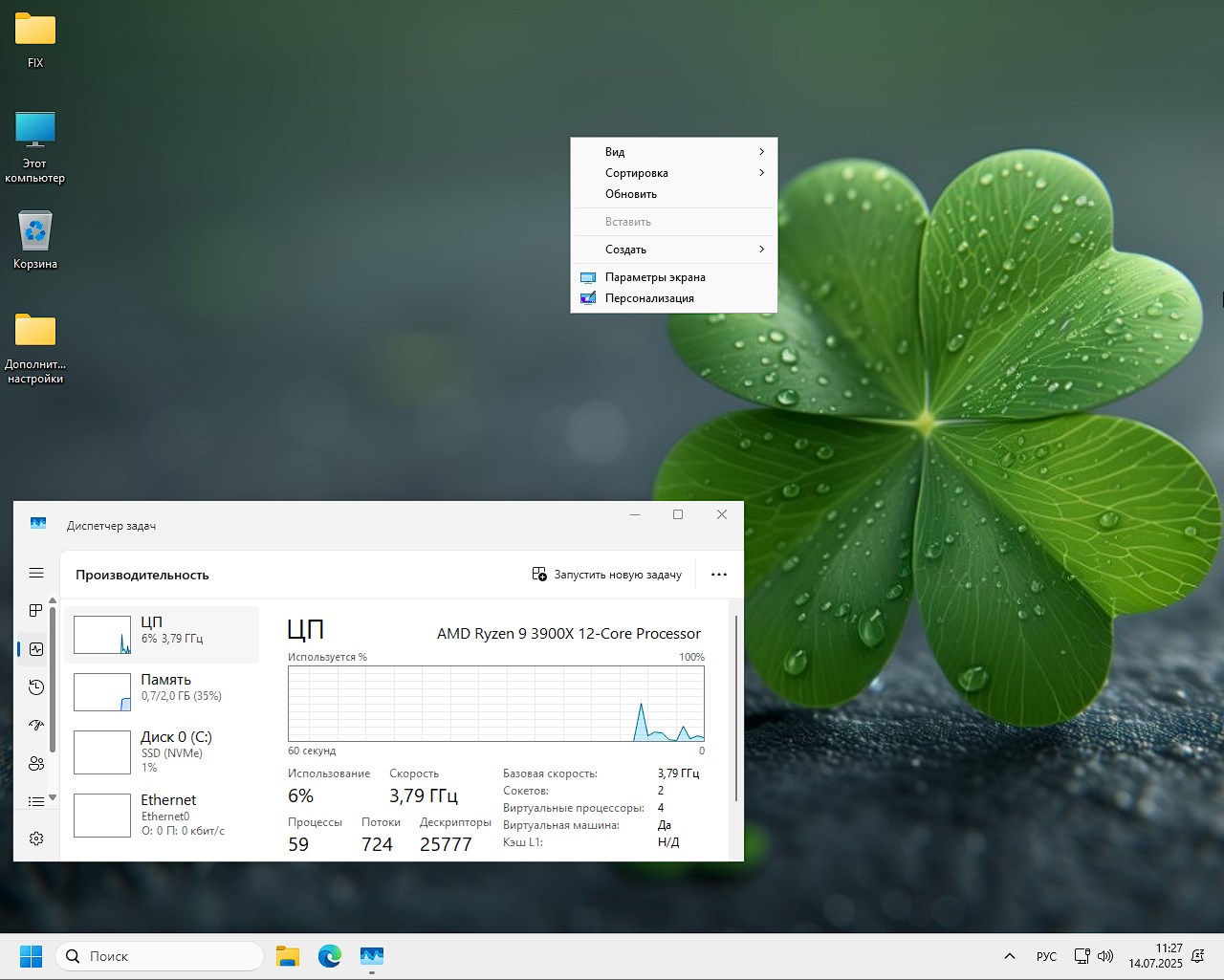The width and height of the screenshot is (1224, 980).
Task: Click the sidebar scrollbar down arrow
Action: (x=53, y=797)
